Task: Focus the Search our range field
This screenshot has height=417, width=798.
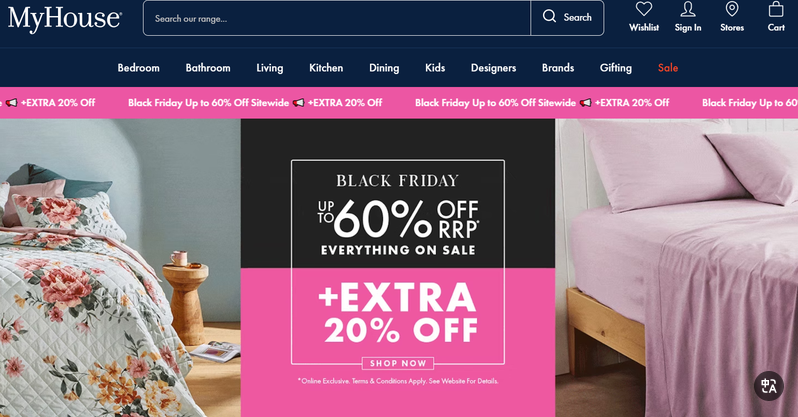Action: coord(337,18)
